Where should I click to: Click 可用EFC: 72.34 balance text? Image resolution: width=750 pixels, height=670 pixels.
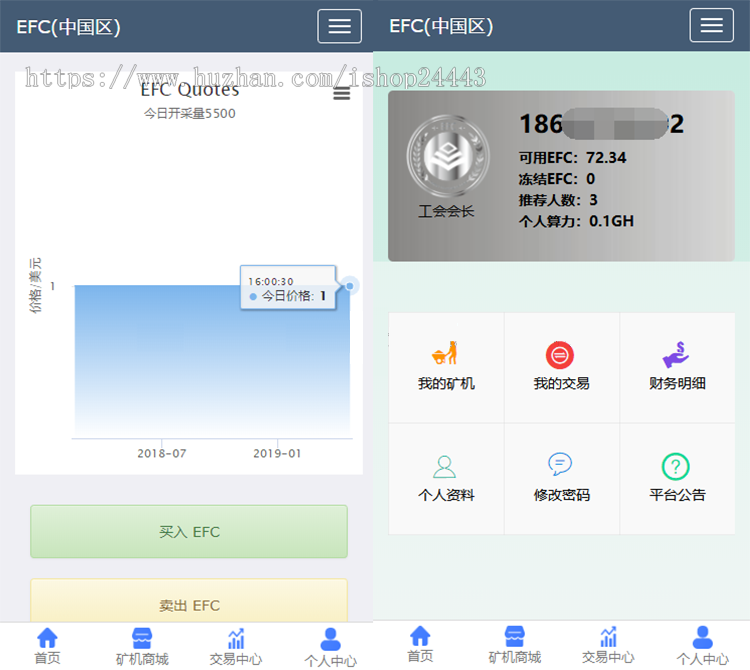(x=573, y=158)
